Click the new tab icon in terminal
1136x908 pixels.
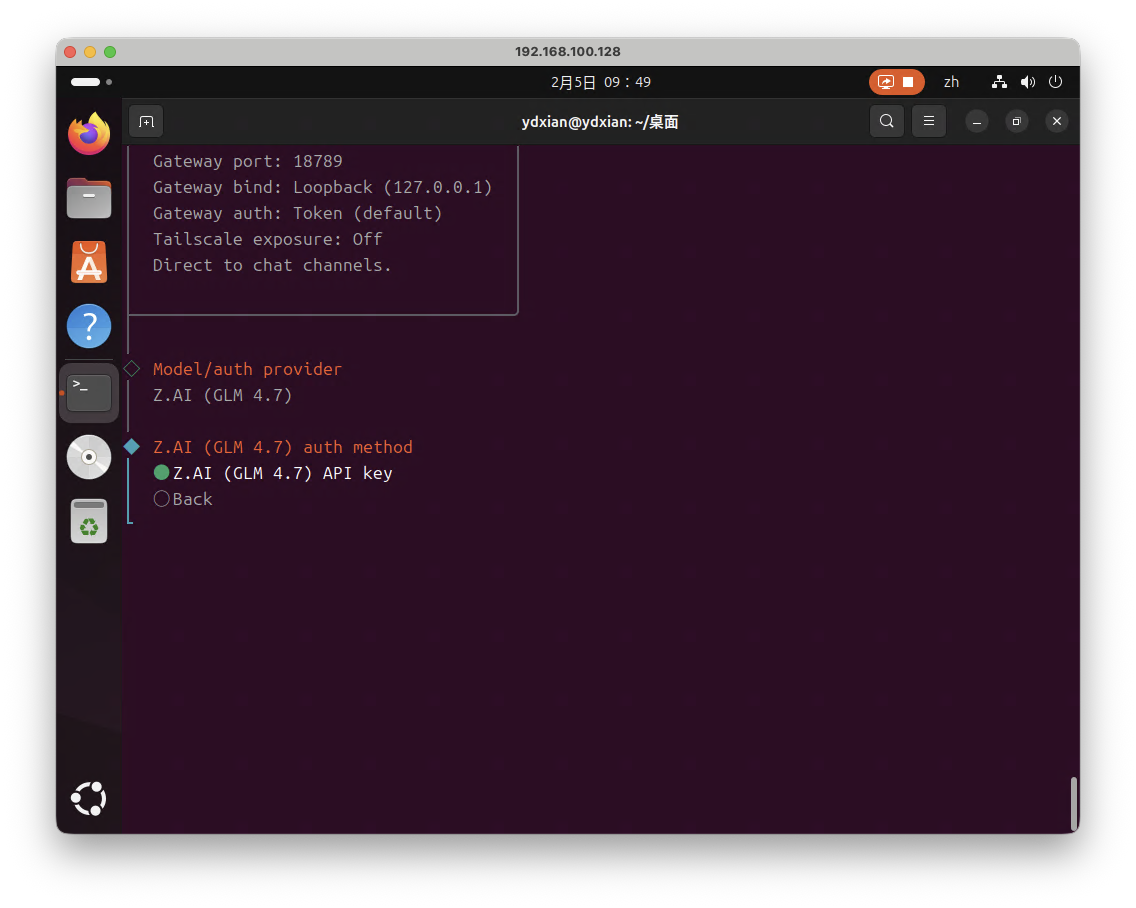click(146, 121)
